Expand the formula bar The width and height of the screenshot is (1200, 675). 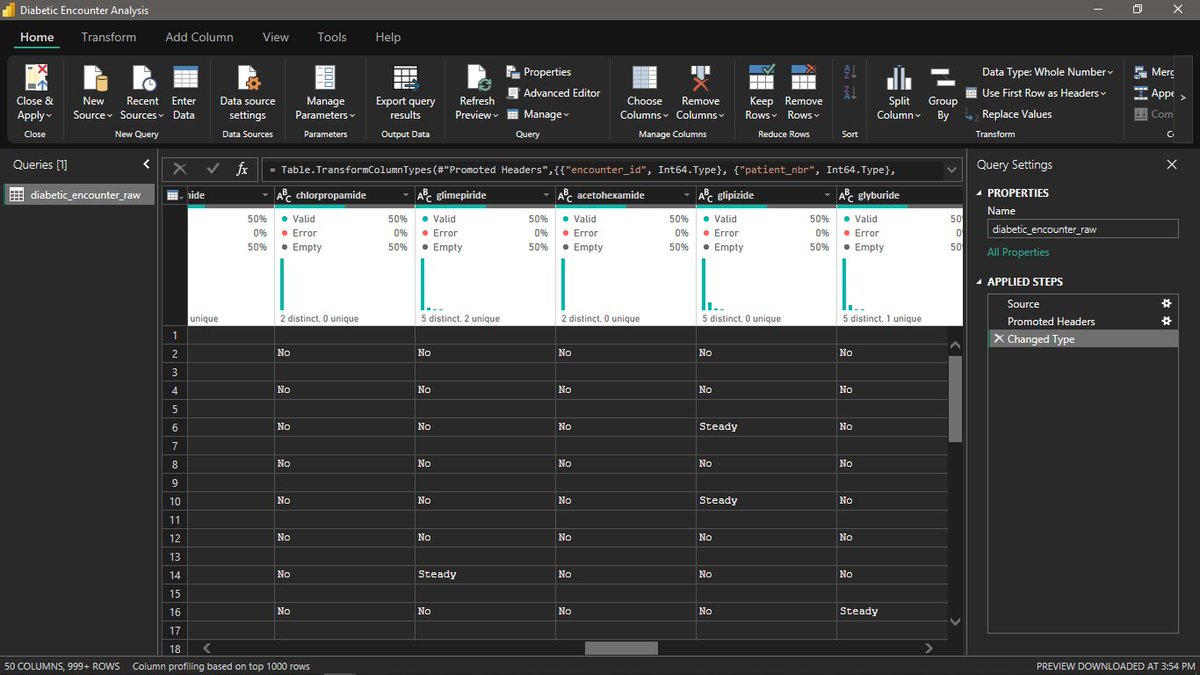point(950,170)
